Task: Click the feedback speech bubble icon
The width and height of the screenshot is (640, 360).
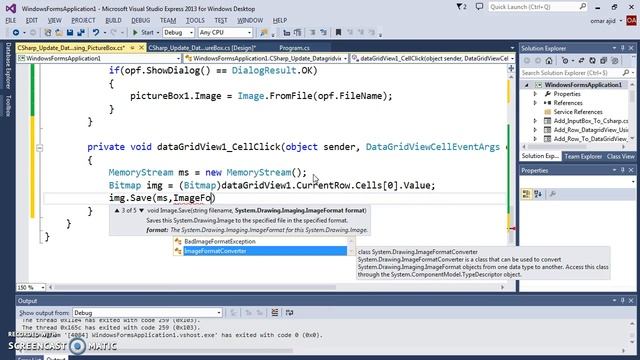Action: click(479, 7)
